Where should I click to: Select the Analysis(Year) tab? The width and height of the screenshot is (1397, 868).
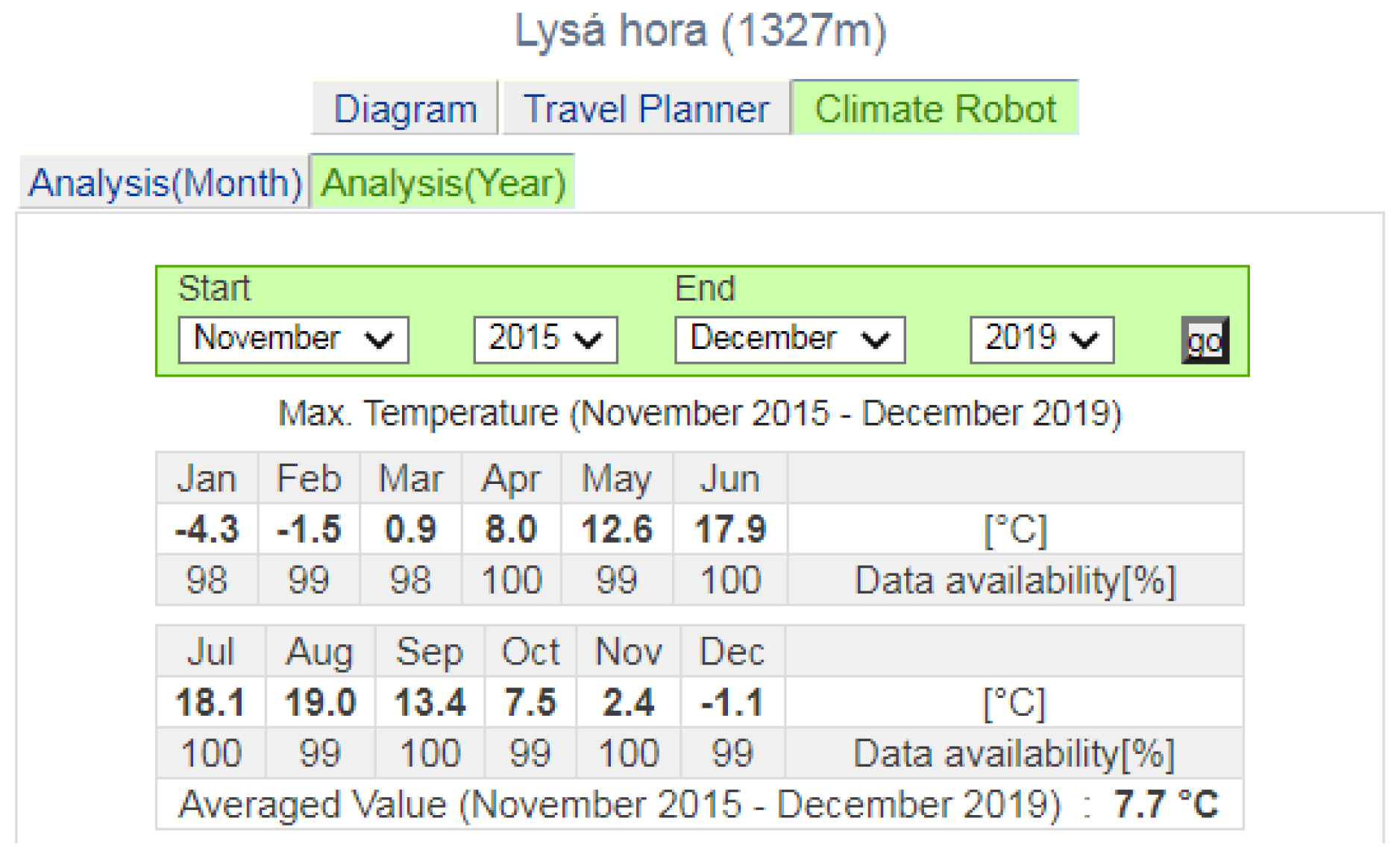click(442, 183)
